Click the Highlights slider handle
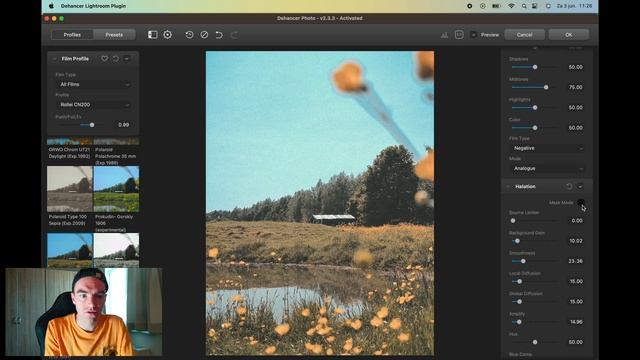 pos(535,108)
